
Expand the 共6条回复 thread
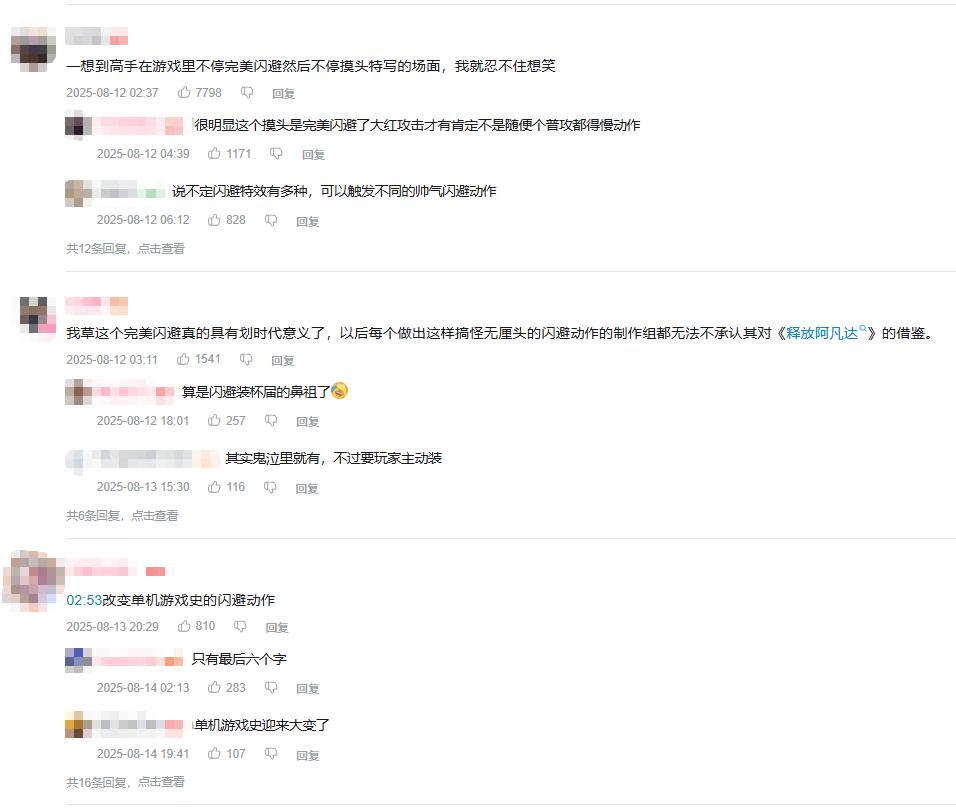tap(122, 516)
